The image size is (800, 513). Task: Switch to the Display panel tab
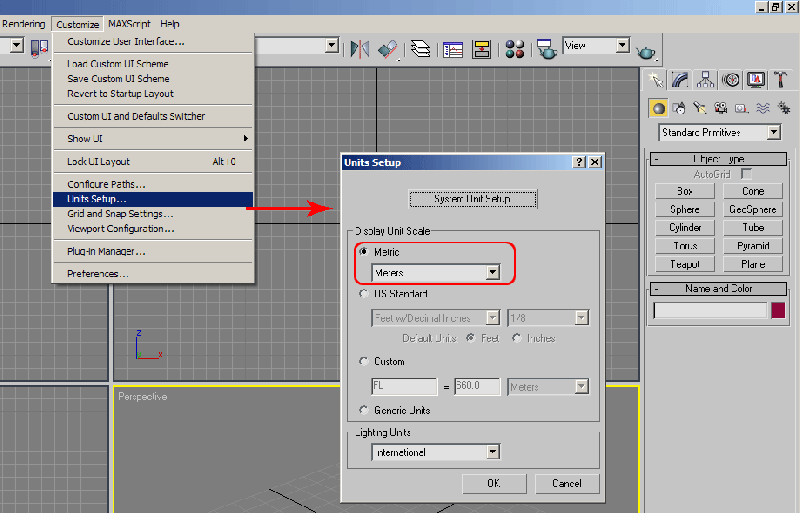pos(756,80)
